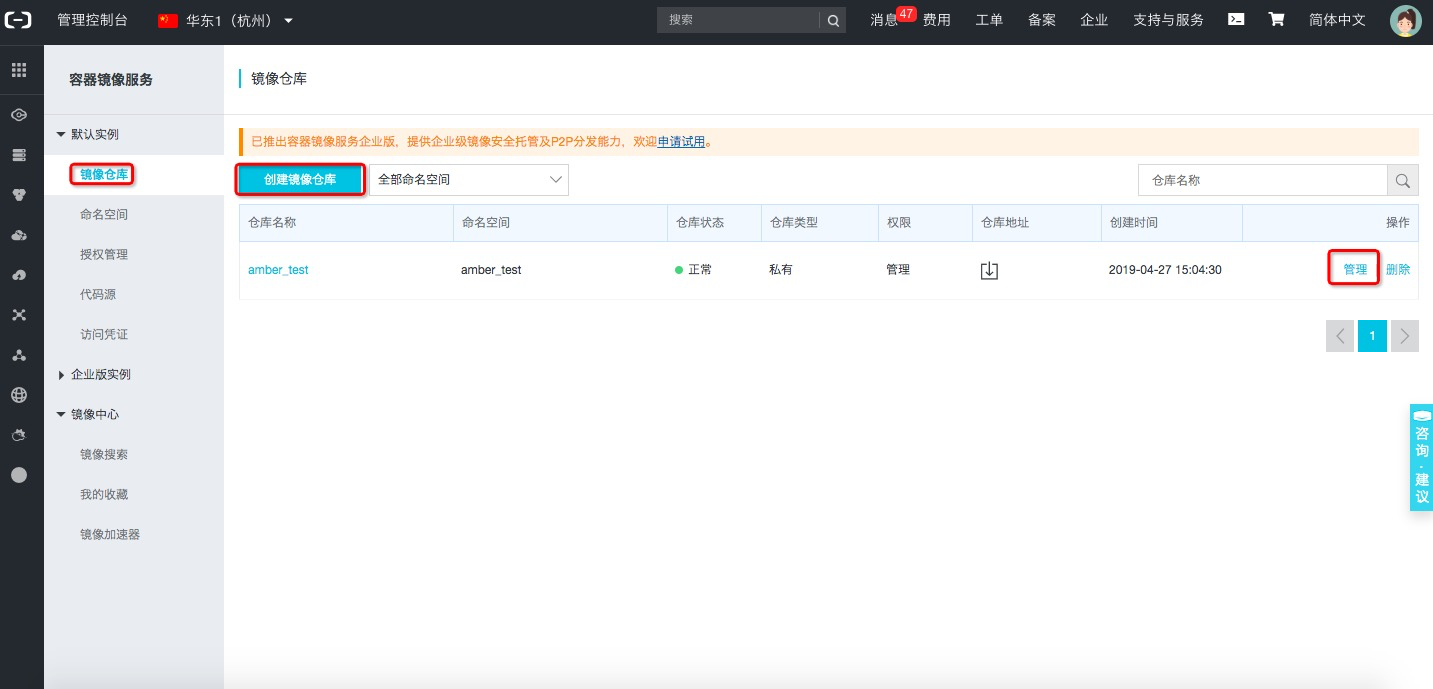The height and width of the screenshot is (689, 1433).
Task: Click the download icon in amber_test 仓库地址 column
Action: pos(989,269)
